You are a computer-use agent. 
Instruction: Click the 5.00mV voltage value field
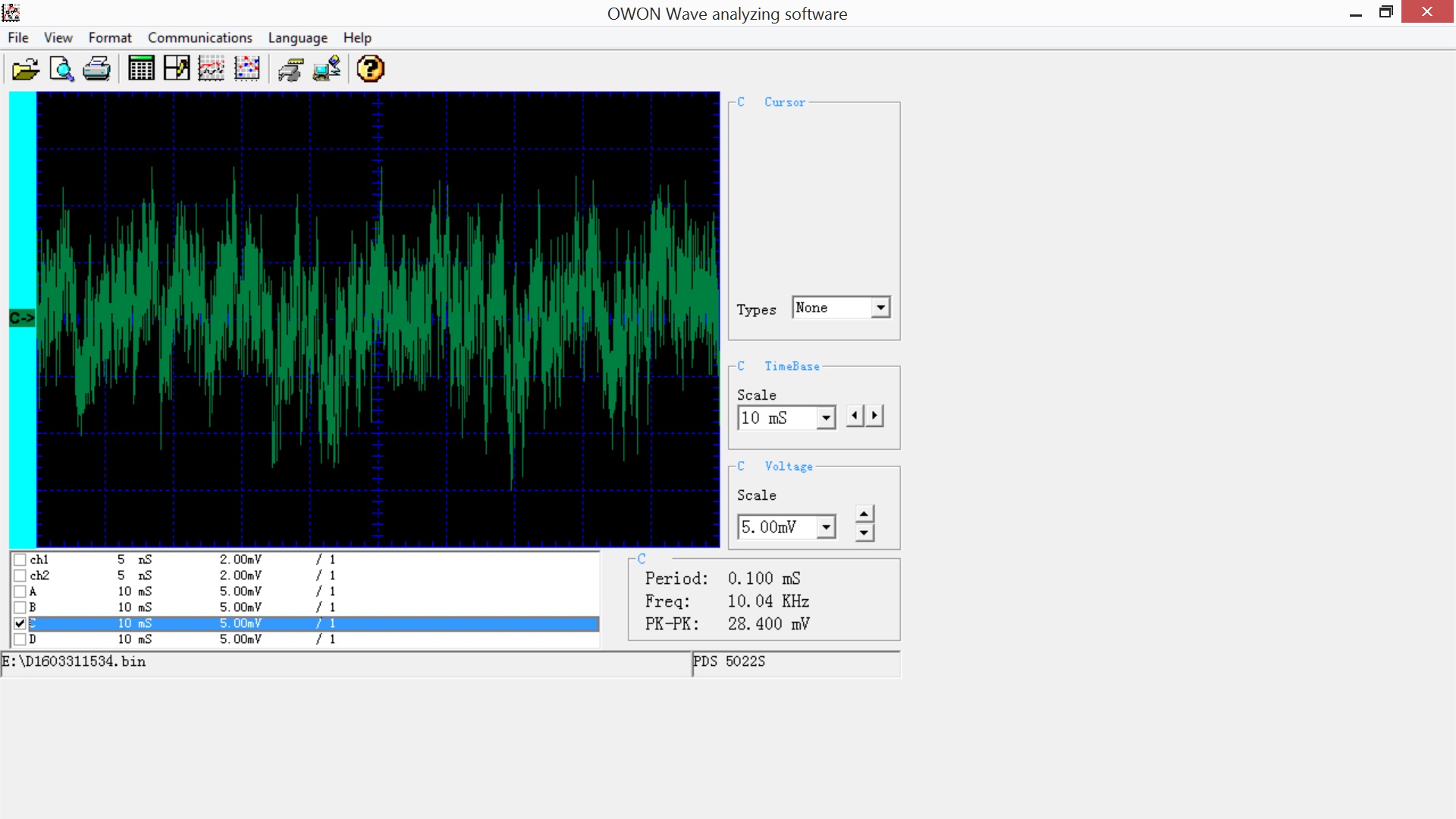[x=778, y=527]
